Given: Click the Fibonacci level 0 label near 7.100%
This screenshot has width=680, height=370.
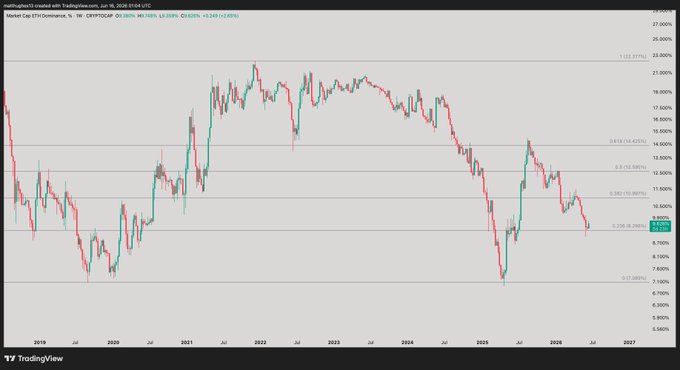Looking at the screenshot, I should click(x=634, y=278).
